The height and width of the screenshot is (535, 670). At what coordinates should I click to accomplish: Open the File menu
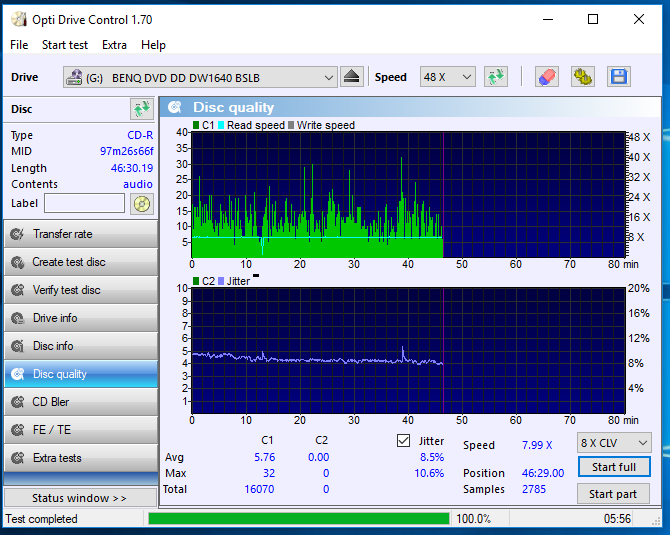19,45
